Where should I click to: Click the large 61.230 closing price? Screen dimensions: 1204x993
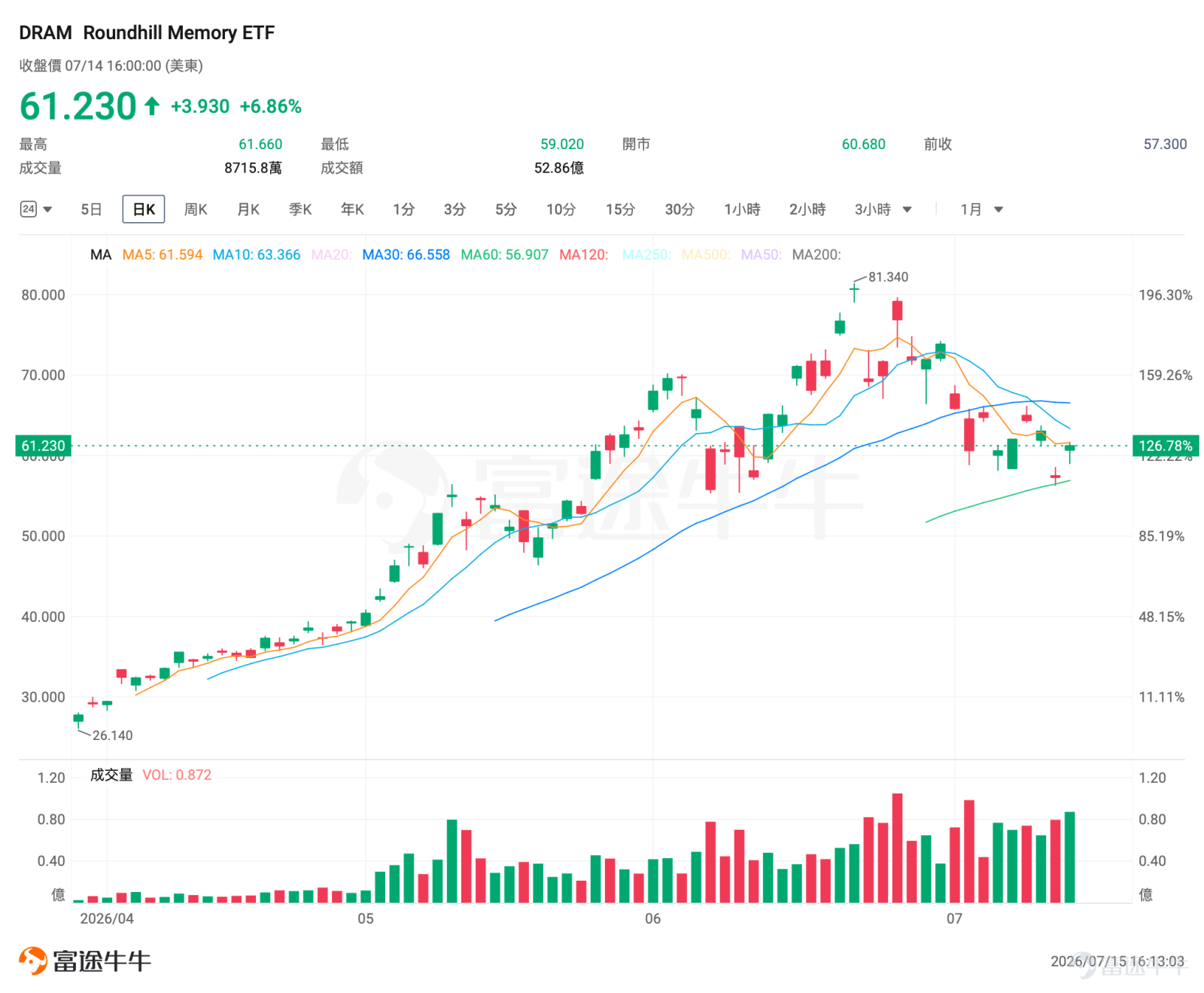(78, 105)
